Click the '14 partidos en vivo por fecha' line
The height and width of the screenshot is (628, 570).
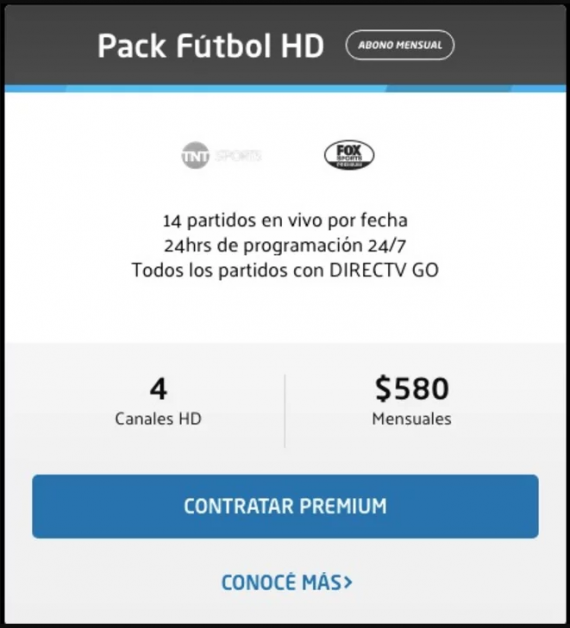tap(285, 221)
